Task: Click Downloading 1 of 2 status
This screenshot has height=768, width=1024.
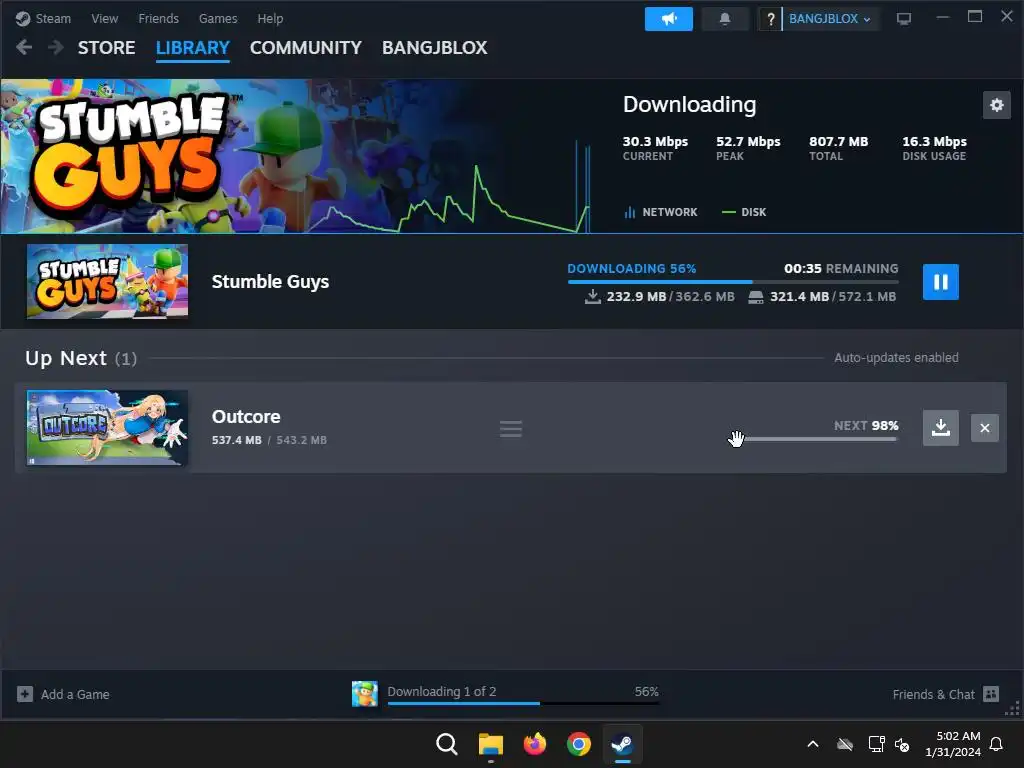Action: coord(441,692)
